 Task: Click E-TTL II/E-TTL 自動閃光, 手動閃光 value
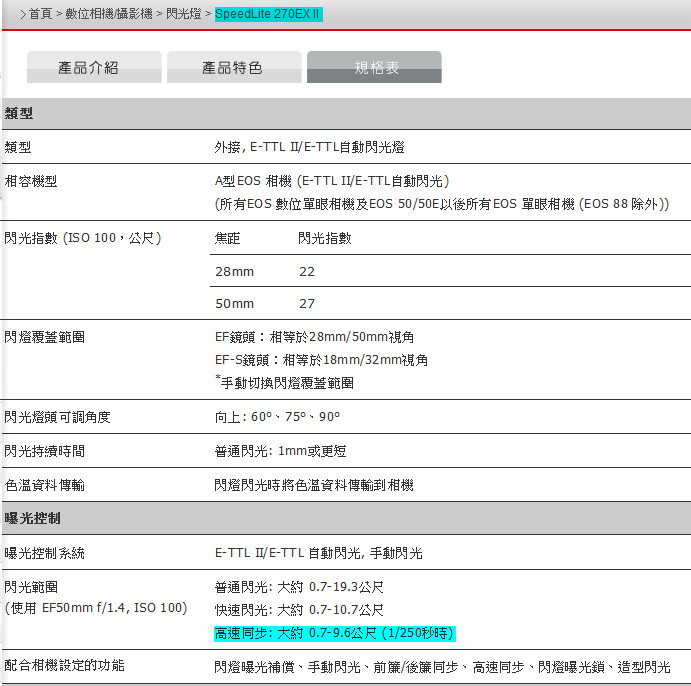[x=319, y=553]
